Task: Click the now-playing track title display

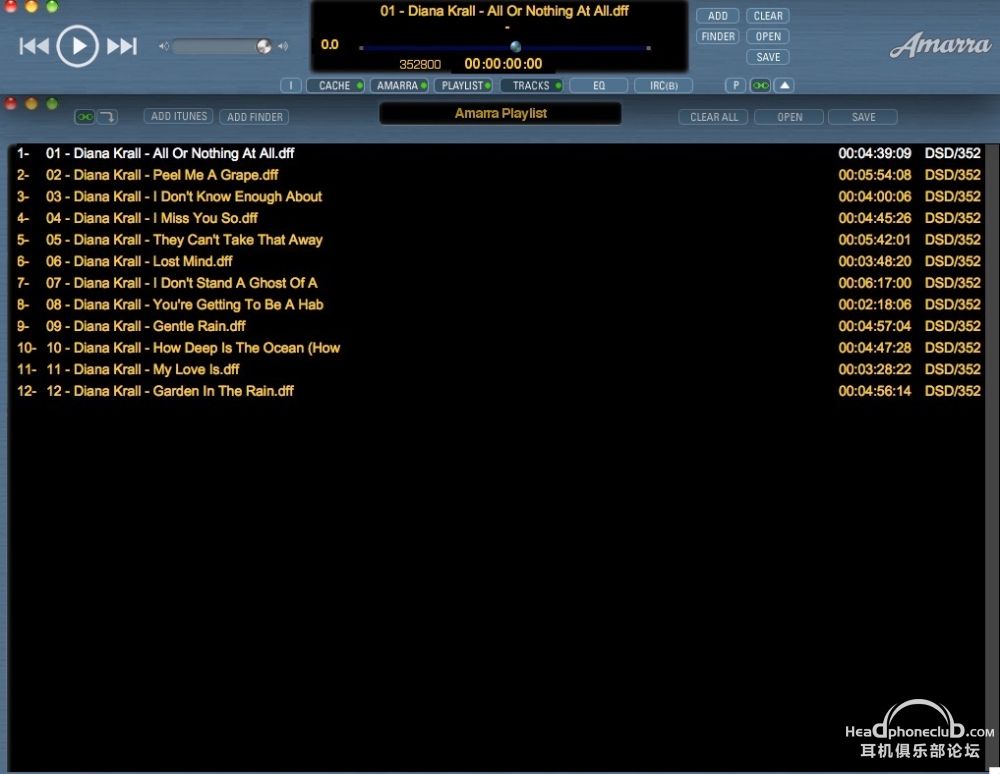Action: (504, 11)
